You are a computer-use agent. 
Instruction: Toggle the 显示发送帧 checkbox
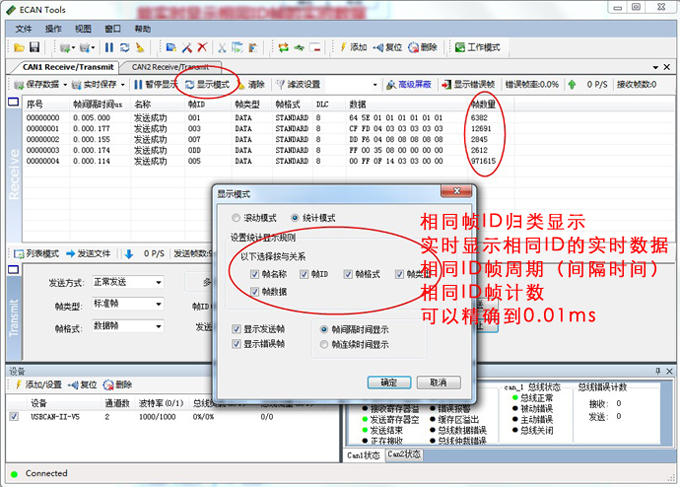[236, 328]
